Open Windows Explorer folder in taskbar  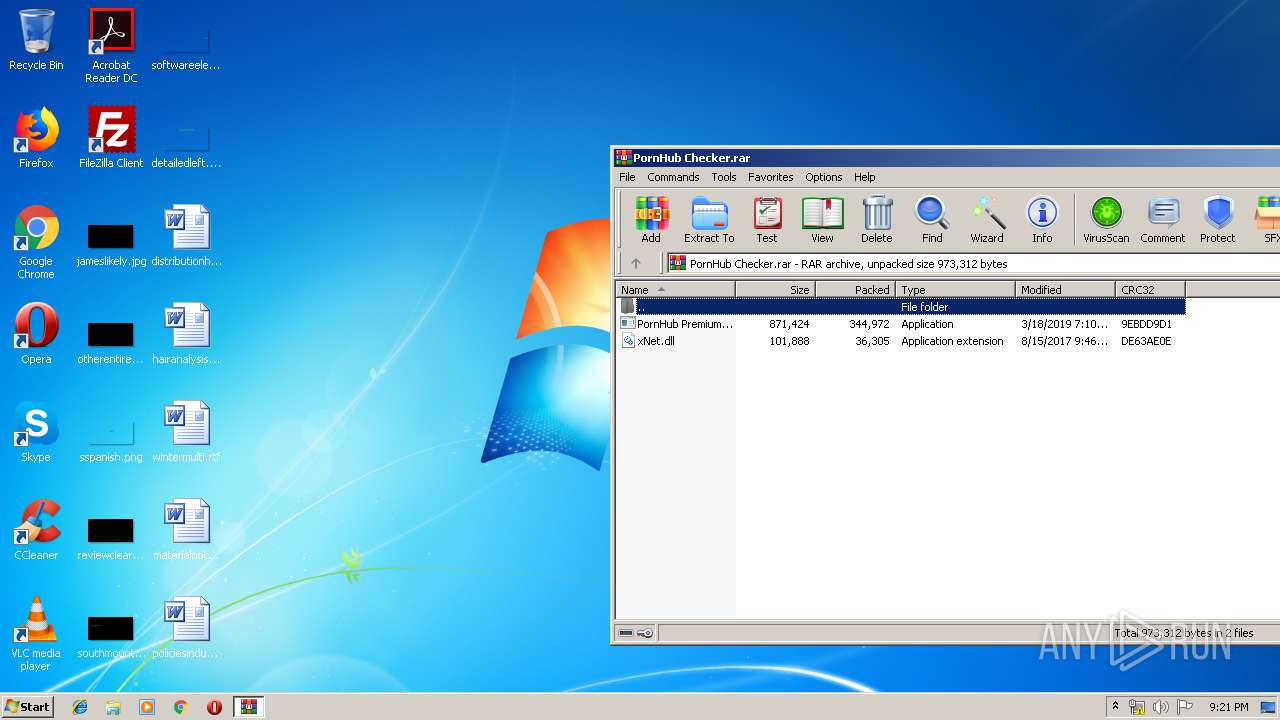click(113, 707)
